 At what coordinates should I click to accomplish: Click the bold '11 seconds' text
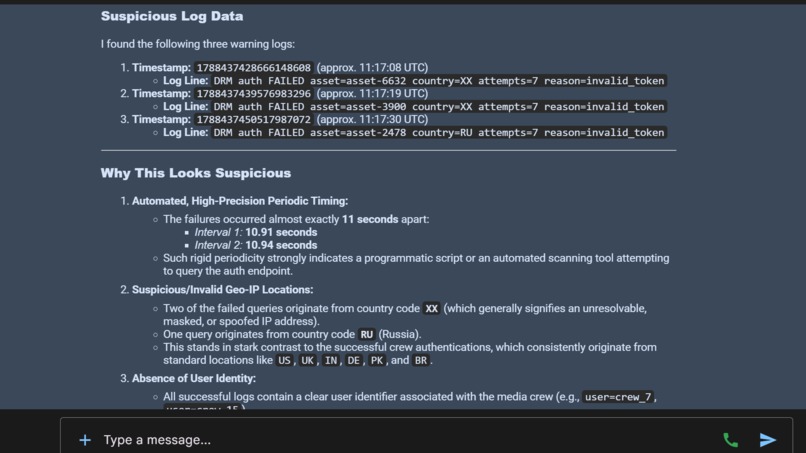click(370, 220)
